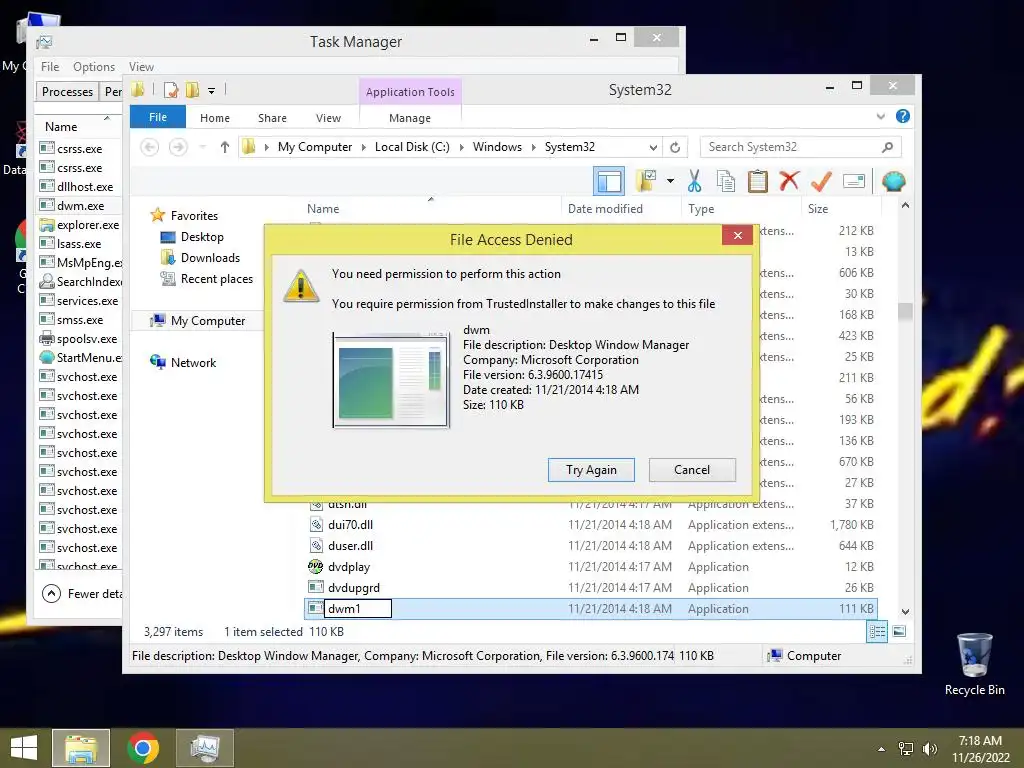Click the taskbar volume speaker icon

929,749
